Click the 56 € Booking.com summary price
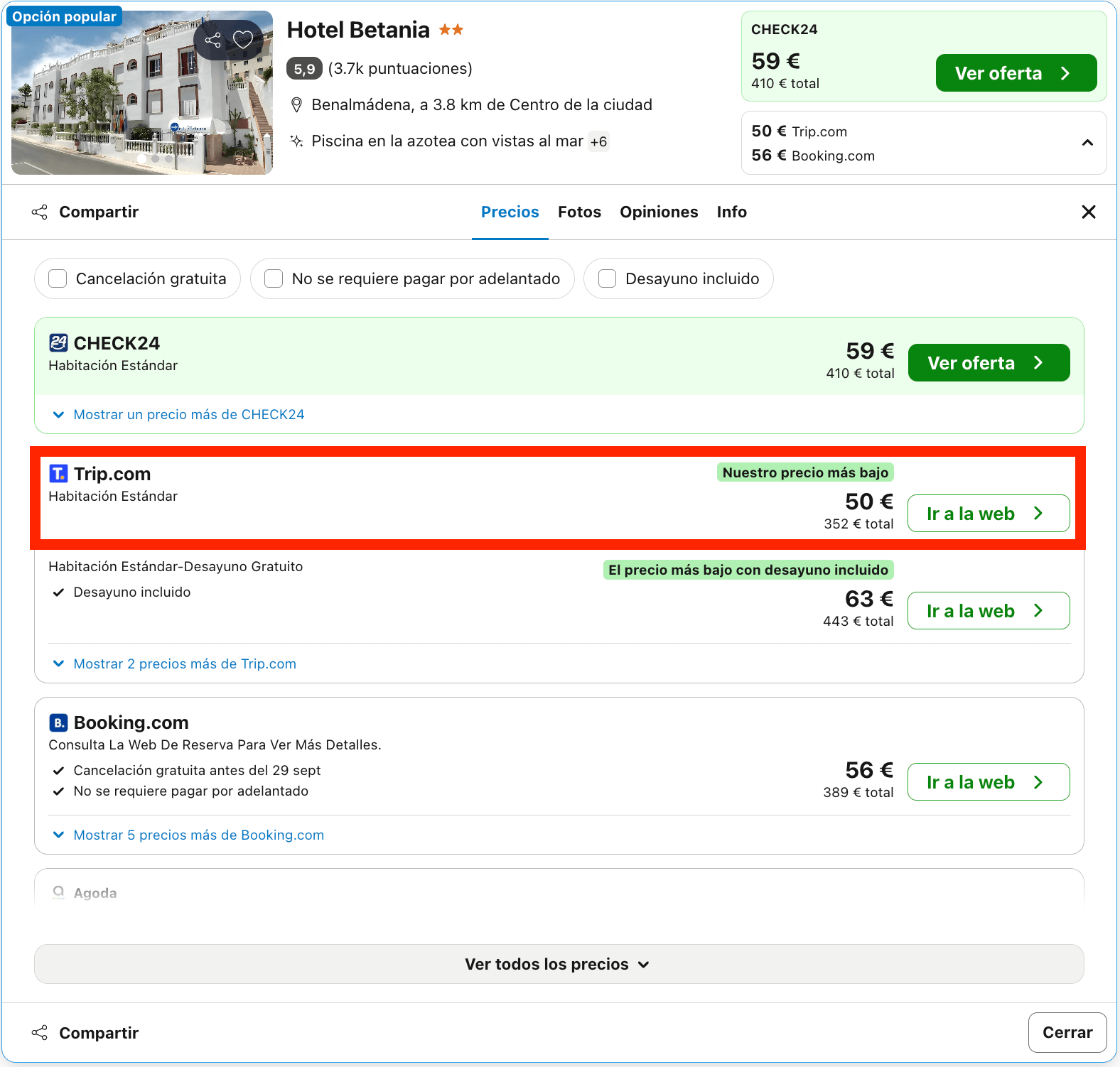 pyautogui.click(x=813, y=156)
